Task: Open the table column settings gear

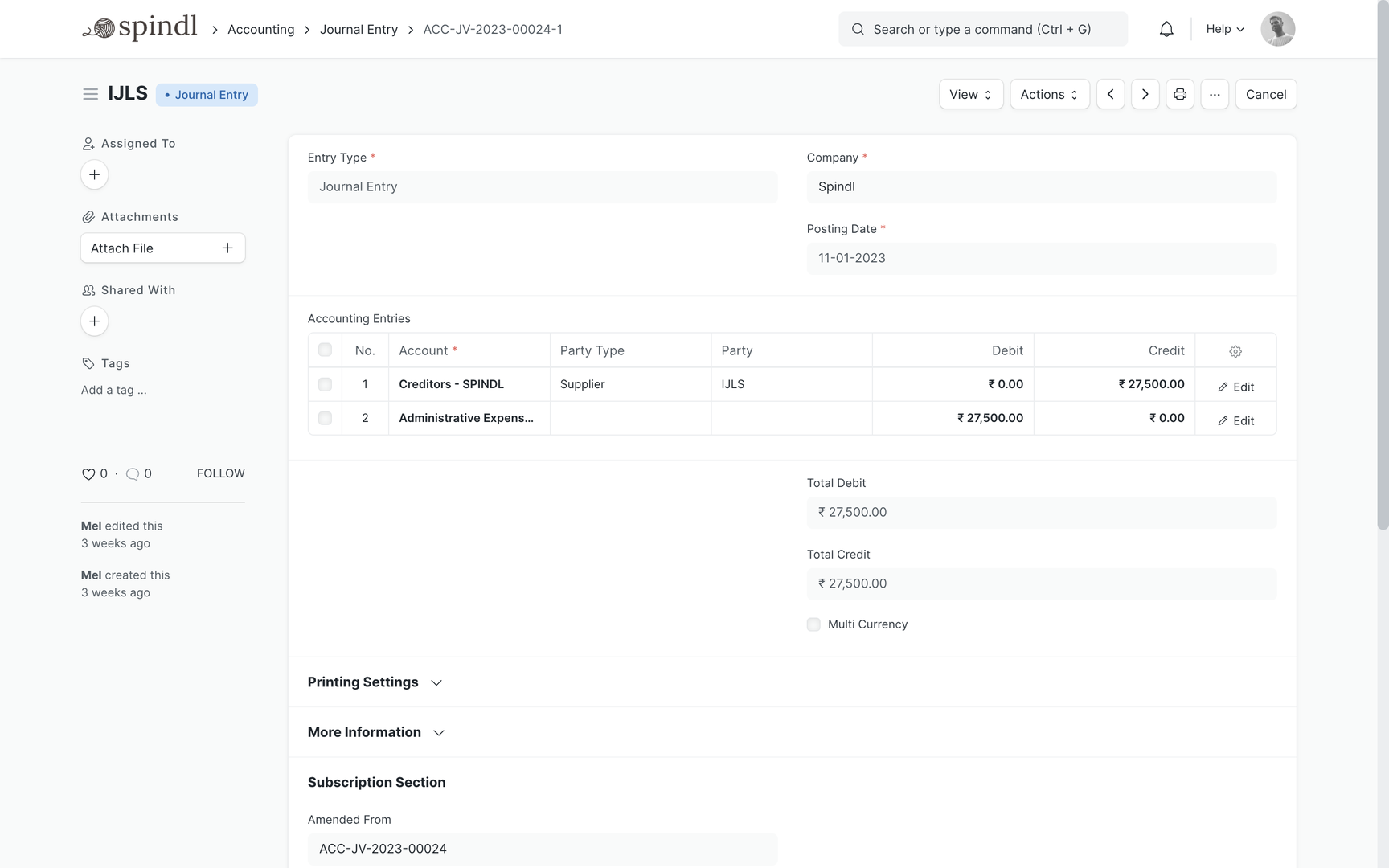Action: (x=1235, y=351)
